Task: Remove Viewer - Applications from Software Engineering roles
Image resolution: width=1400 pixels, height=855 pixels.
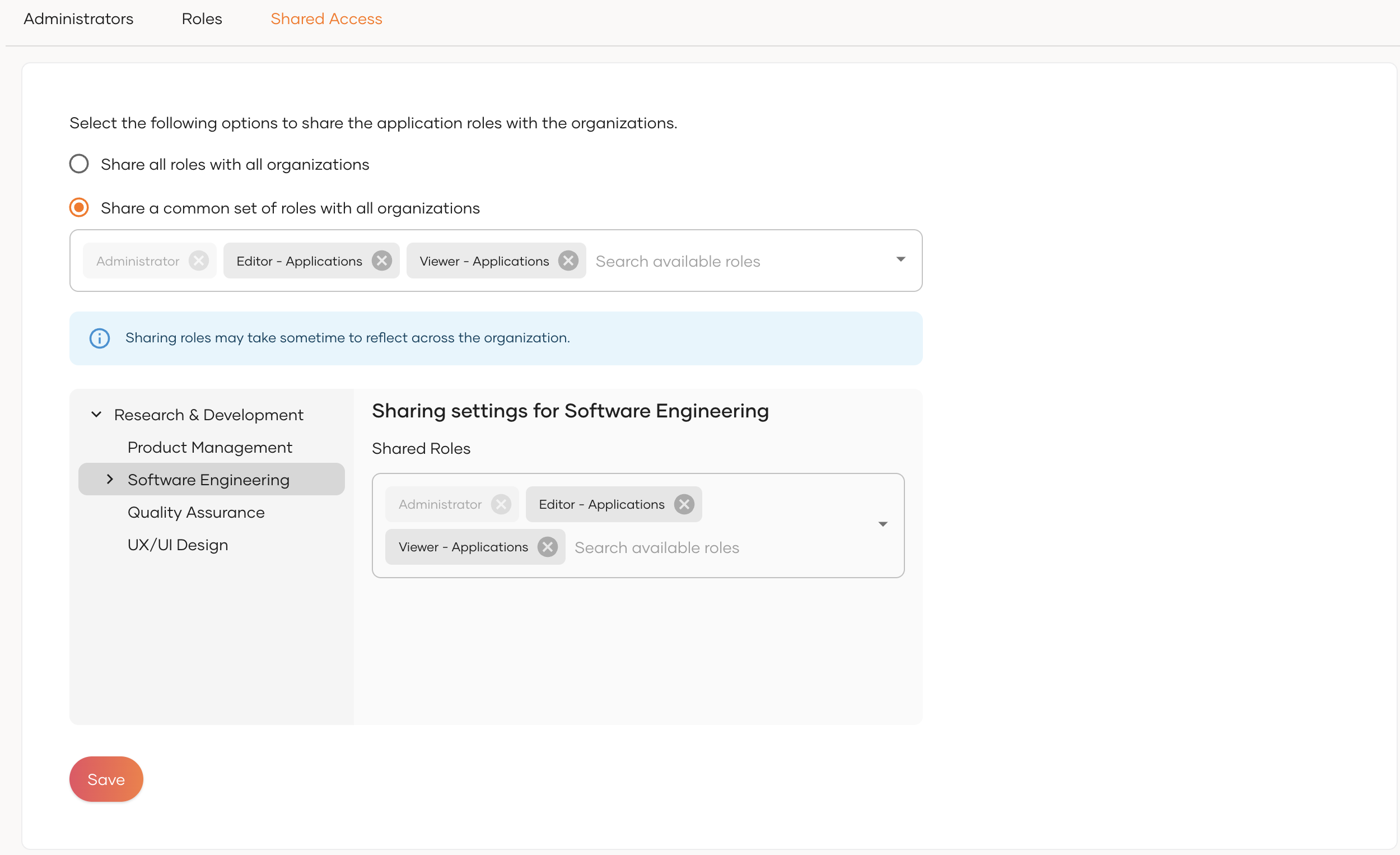Action: click(x=547, y=547)
